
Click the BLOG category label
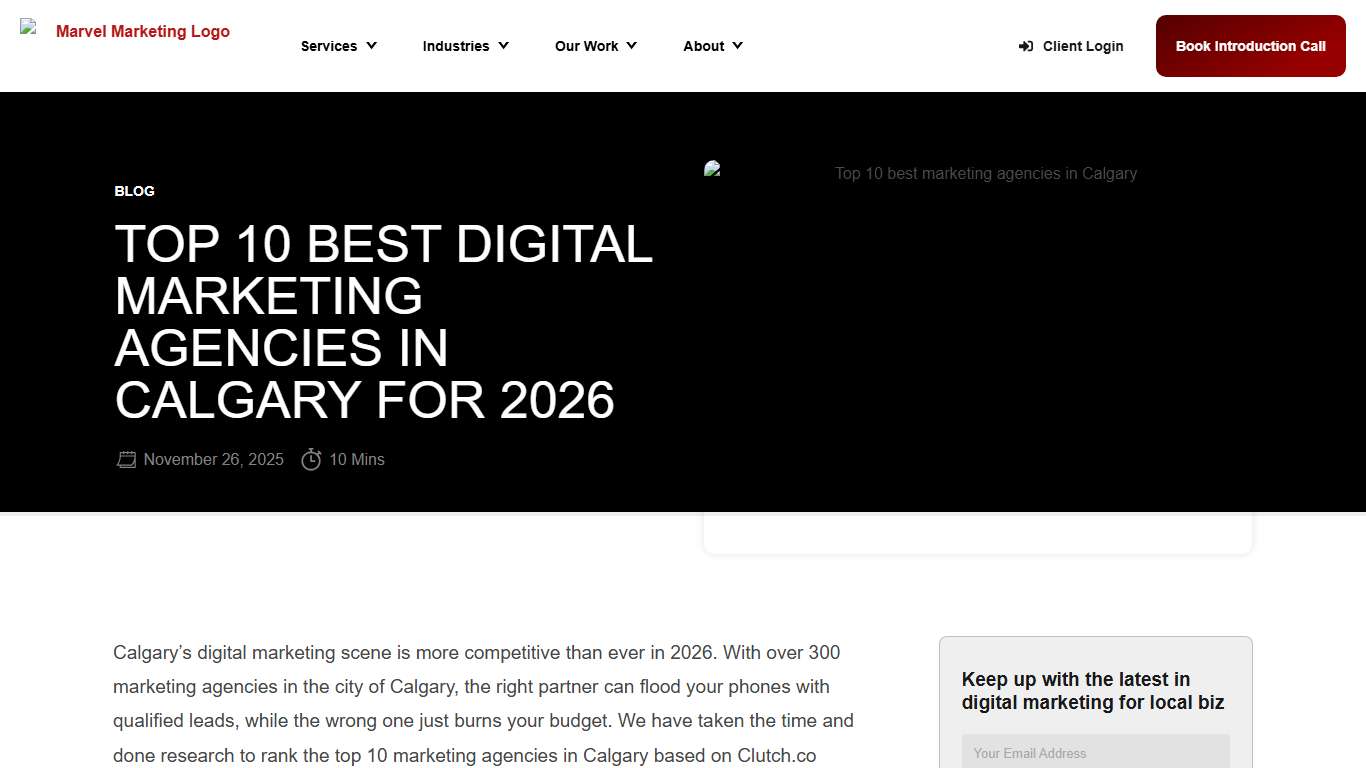tap(134, 191)
